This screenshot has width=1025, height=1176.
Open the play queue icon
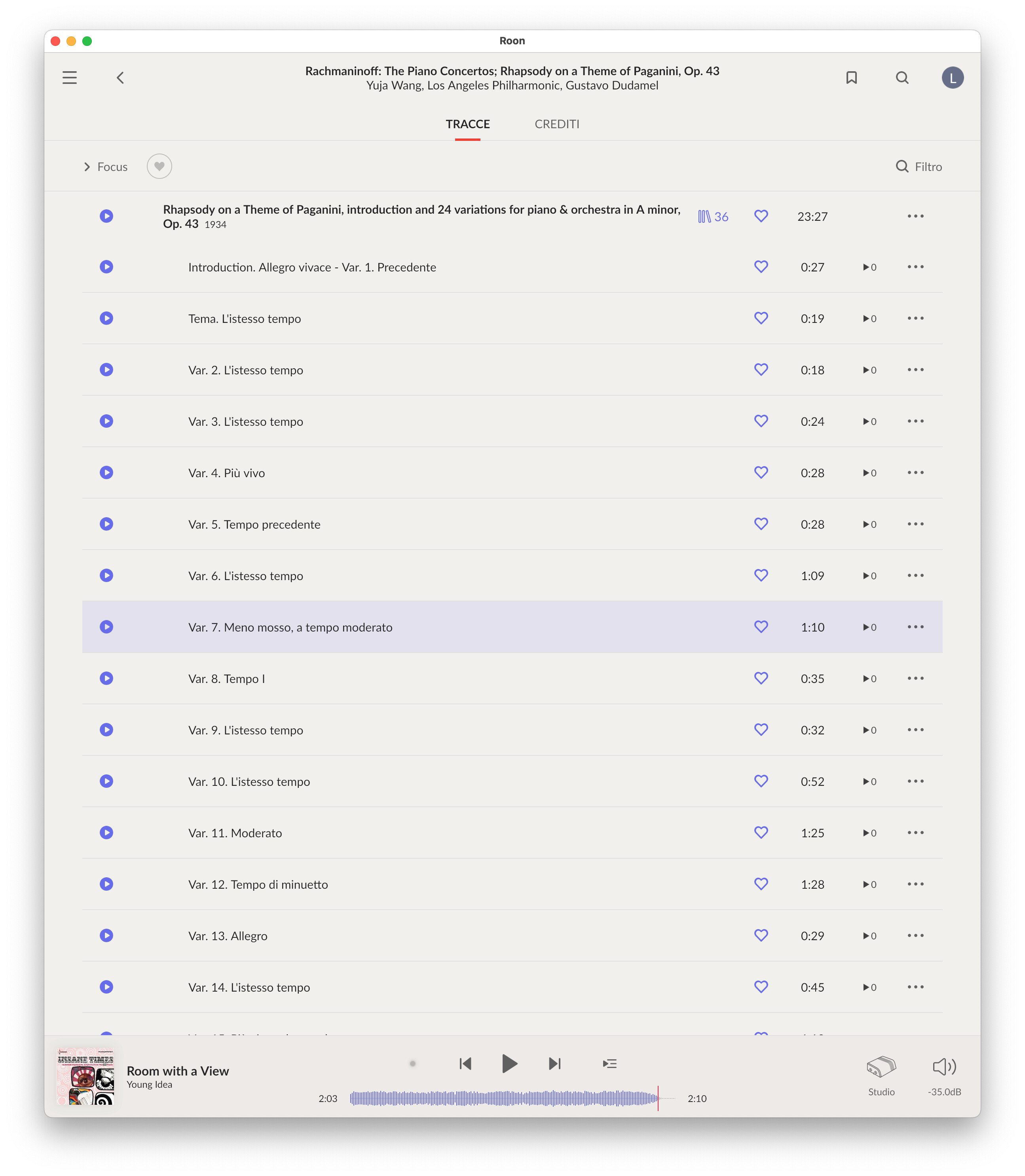[610, 1064]
